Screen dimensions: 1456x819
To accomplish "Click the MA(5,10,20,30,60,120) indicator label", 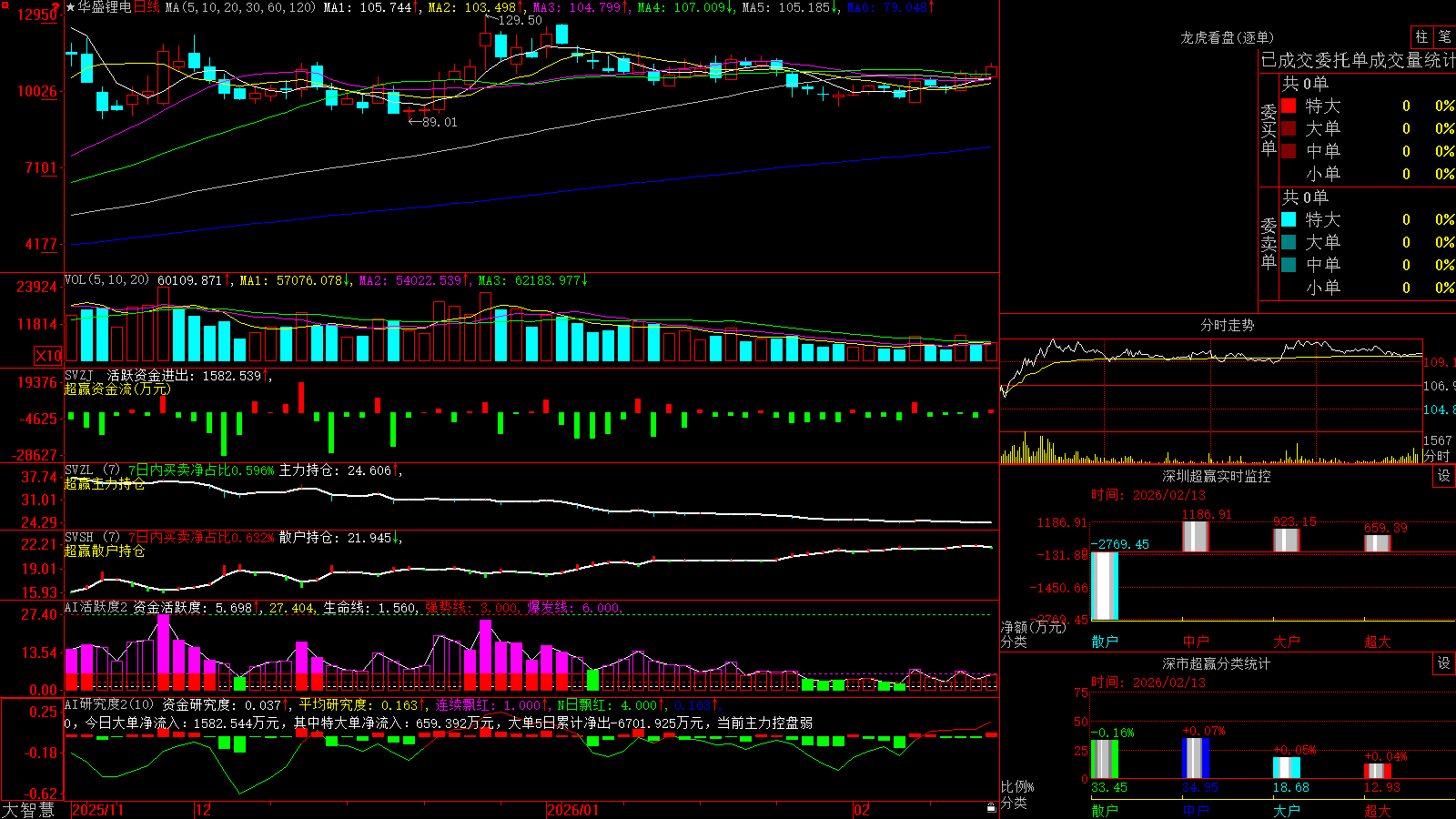I will pos(240,7).
